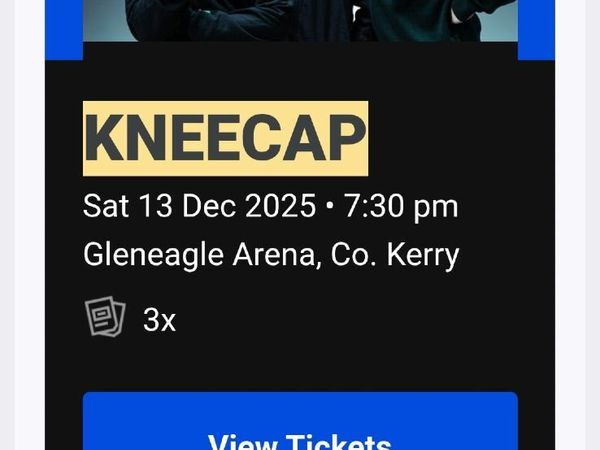Click empty black card area beside 3x
The image size is (600, 450).
click(x=344, y=320)
